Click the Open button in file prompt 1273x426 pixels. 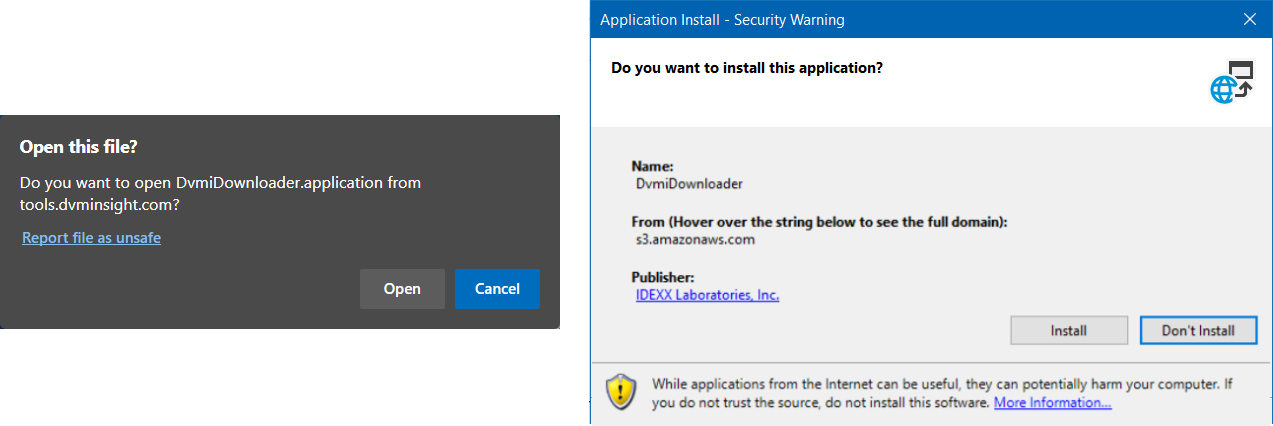pos(402,289)
